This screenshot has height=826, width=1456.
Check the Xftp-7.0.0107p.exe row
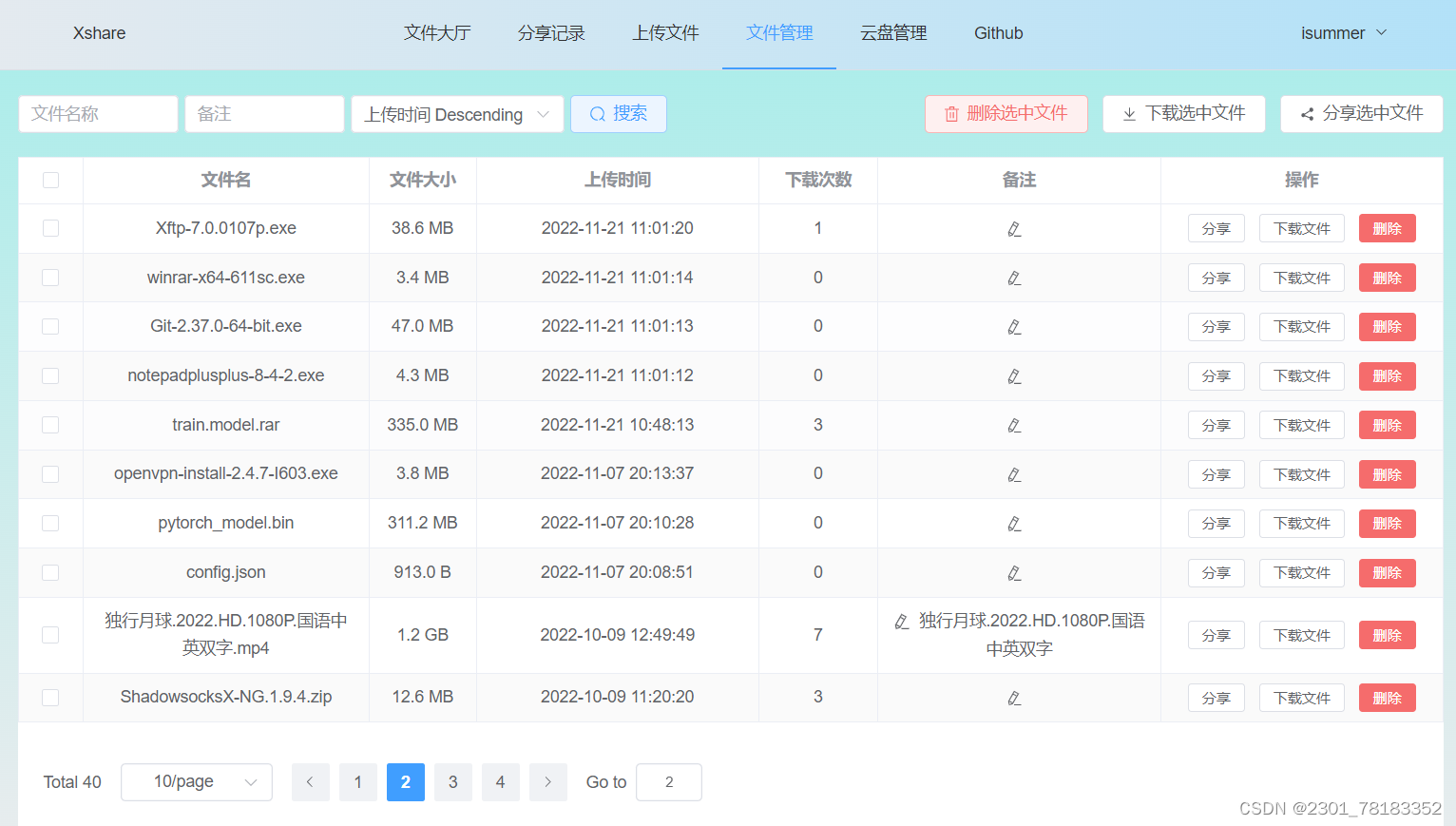pyautogui.click(x=51, y=228)
